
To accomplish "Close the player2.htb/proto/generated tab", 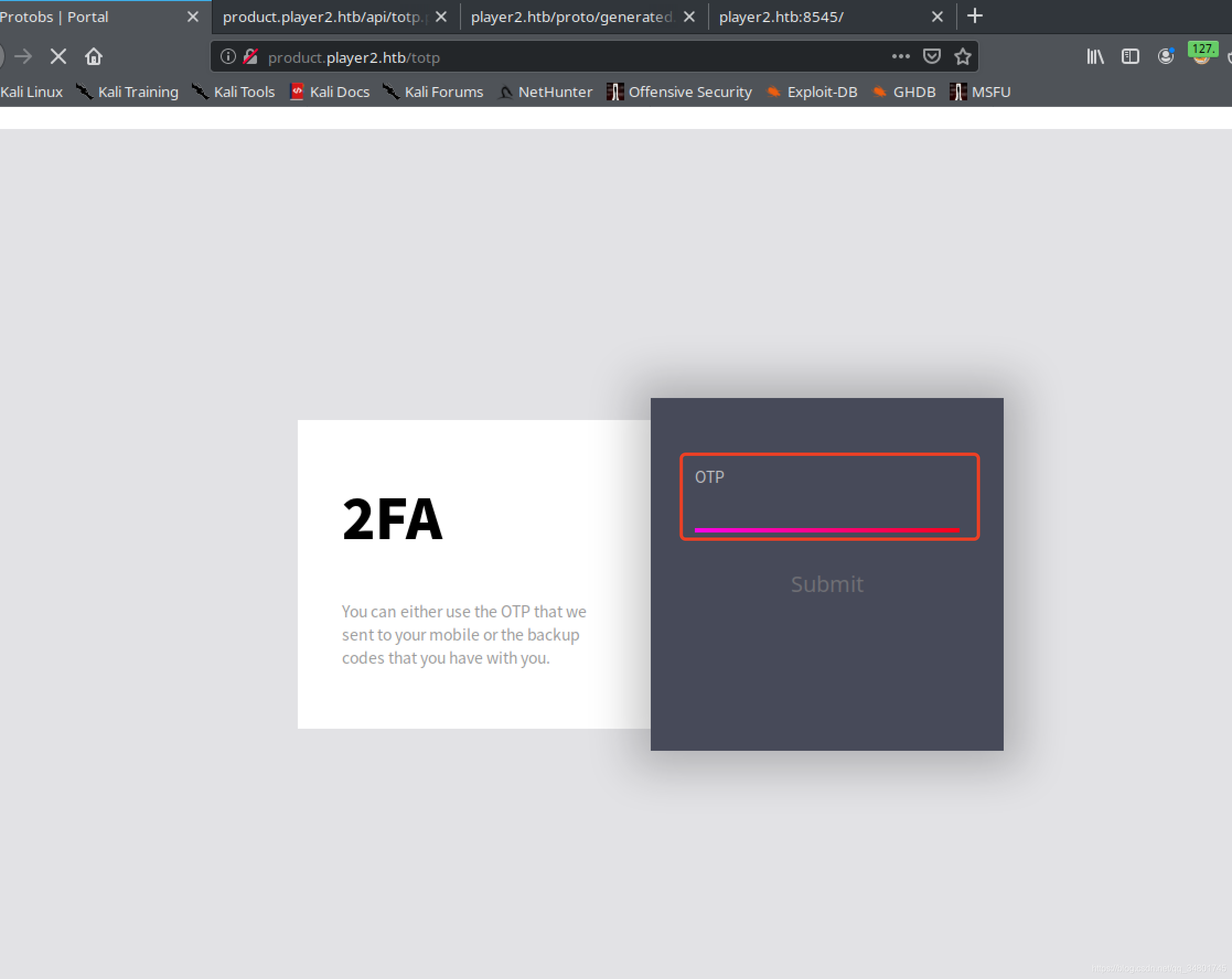I will point(689,17).
